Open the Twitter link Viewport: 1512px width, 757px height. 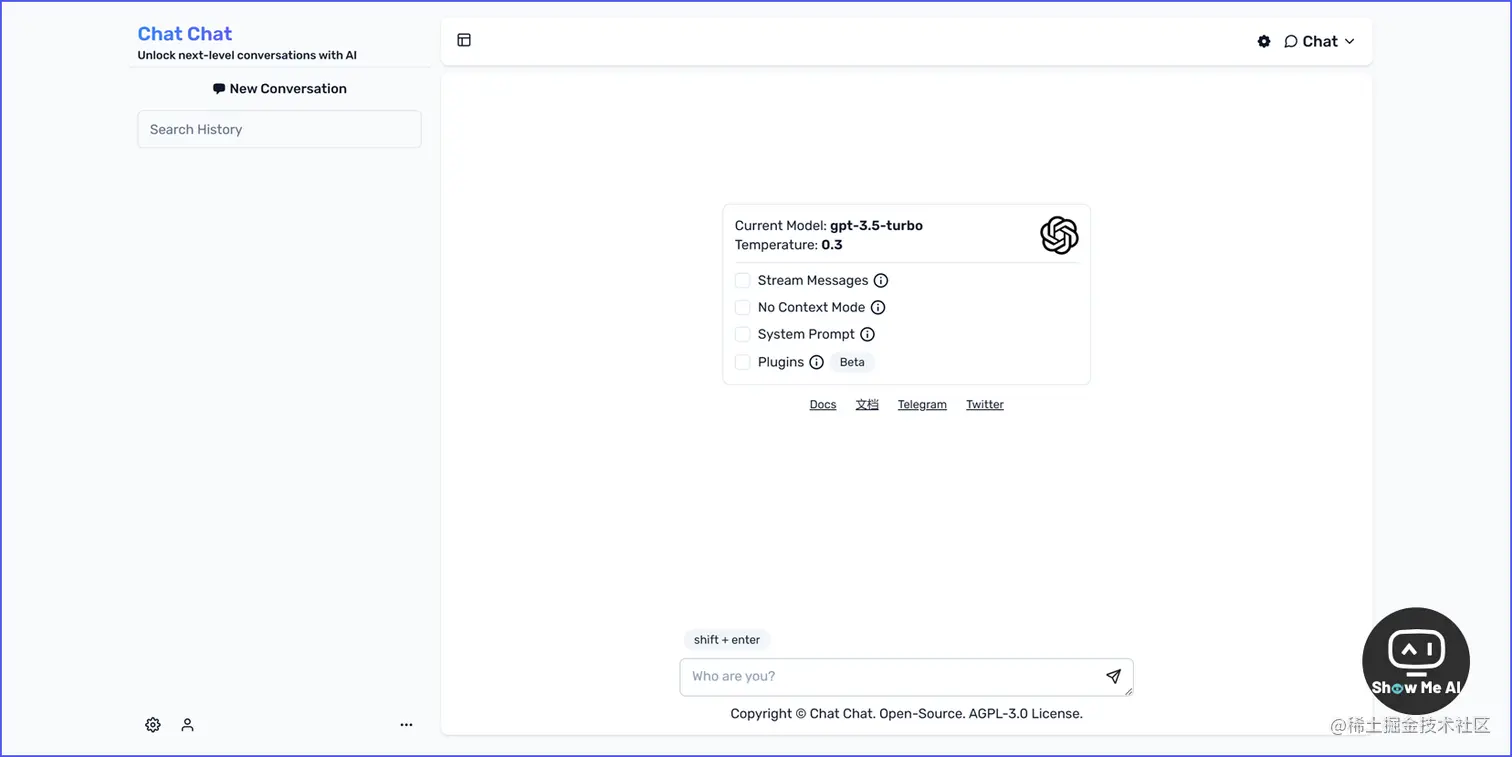point(985,405)
